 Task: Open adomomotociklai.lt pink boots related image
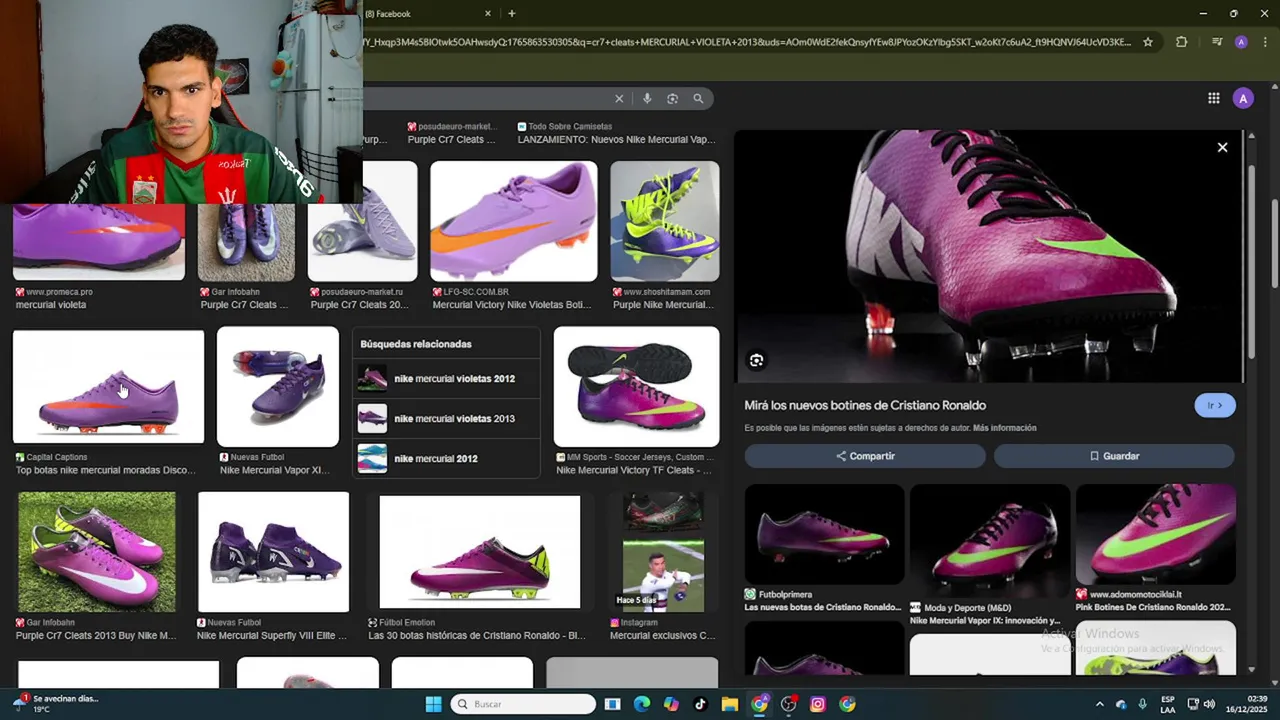[1155, 535]
